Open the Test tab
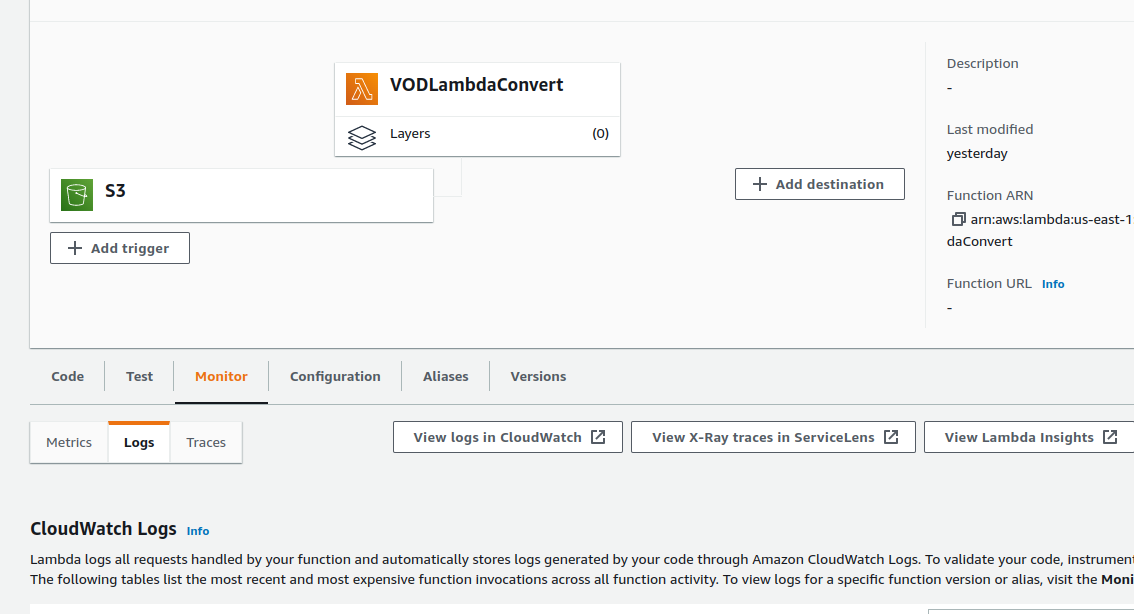This screenshot has height=614, width=1134. click(x=140, y=377)
